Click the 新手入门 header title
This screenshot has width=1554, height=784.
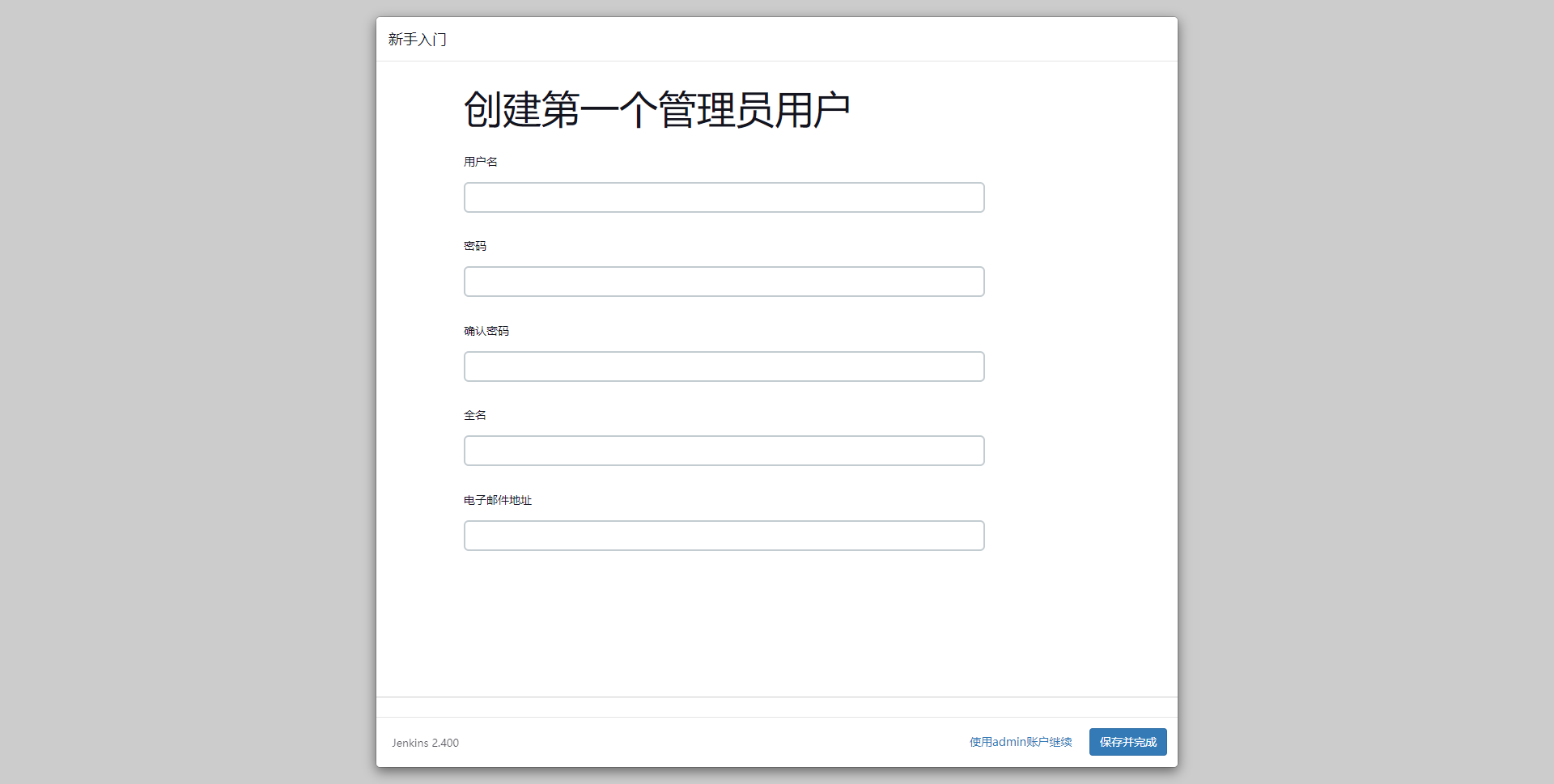pos(417,39)
